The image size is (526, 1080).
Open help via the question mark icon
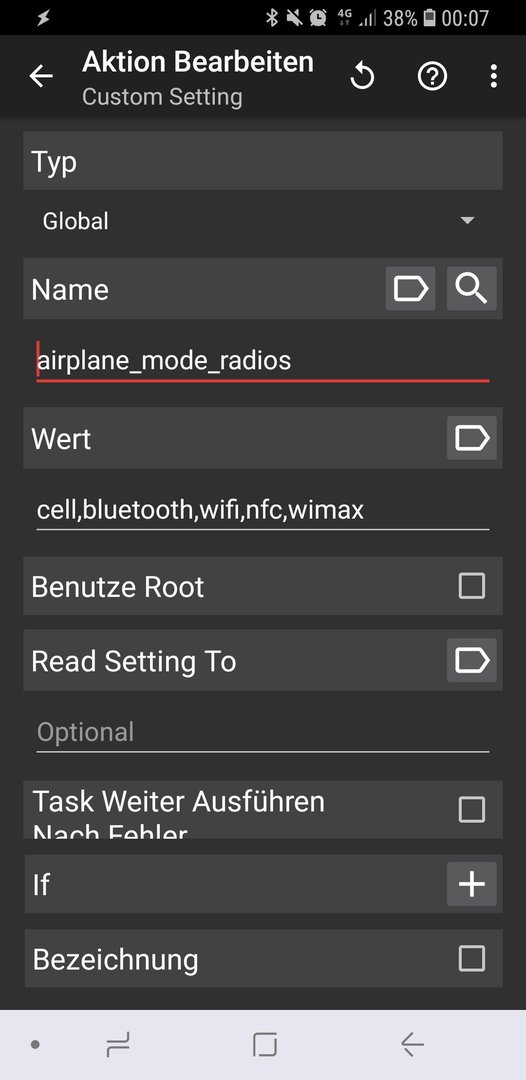pos(432,76)
